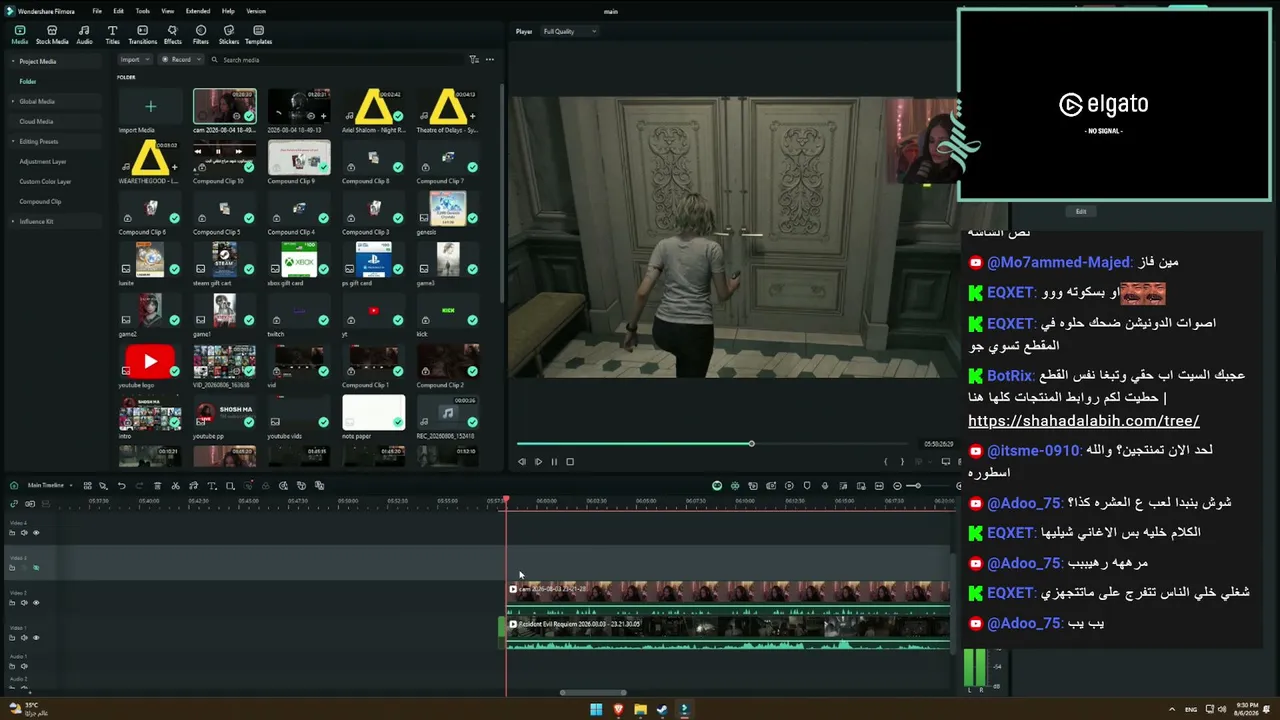Split the clip with the scissors icon
The width and height of the screenshot is (1280, 720).
click(x=175, y=486)
